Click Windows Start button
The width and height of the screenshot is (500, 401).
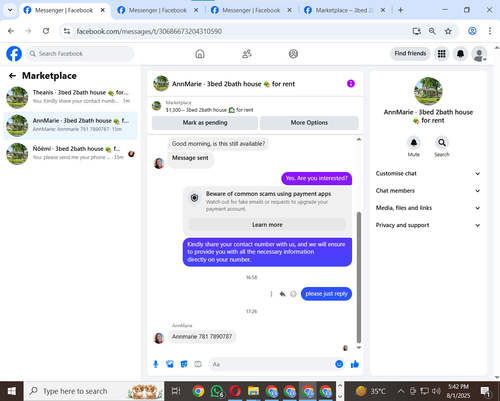point(12,391)
